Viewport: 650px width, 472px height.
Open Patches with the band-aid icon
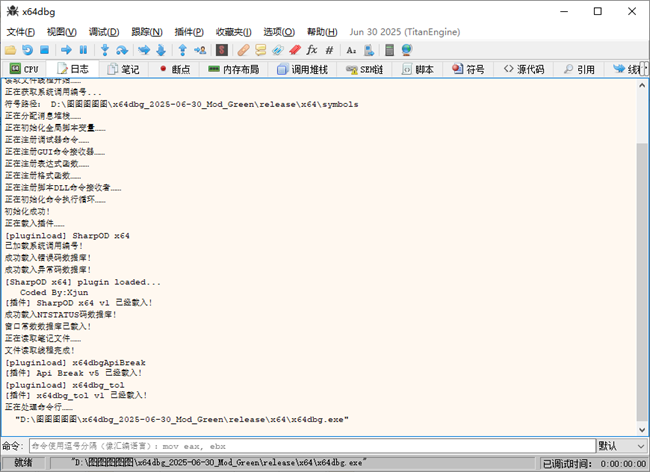coord(243,49)
